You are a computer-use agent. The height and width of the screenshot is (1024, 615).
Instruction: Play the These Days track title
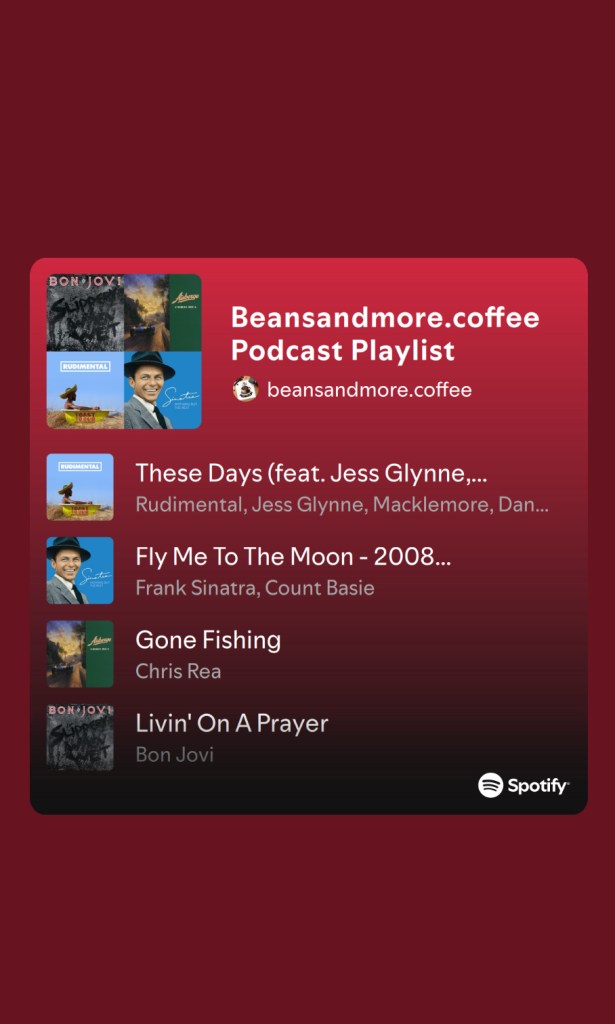(311, 473)
